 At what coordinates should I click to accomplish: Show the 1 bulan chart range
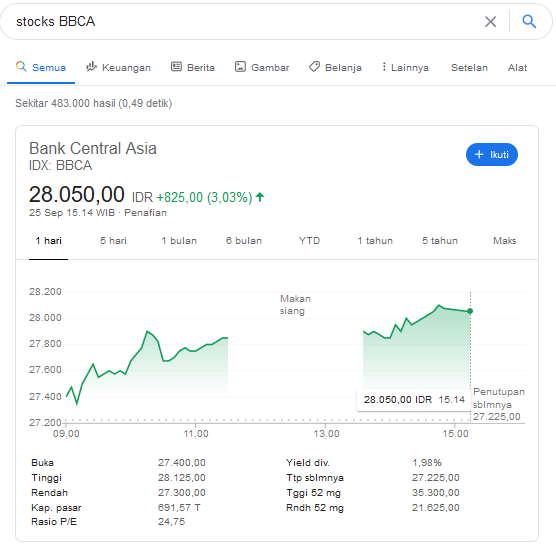[179, 240]
